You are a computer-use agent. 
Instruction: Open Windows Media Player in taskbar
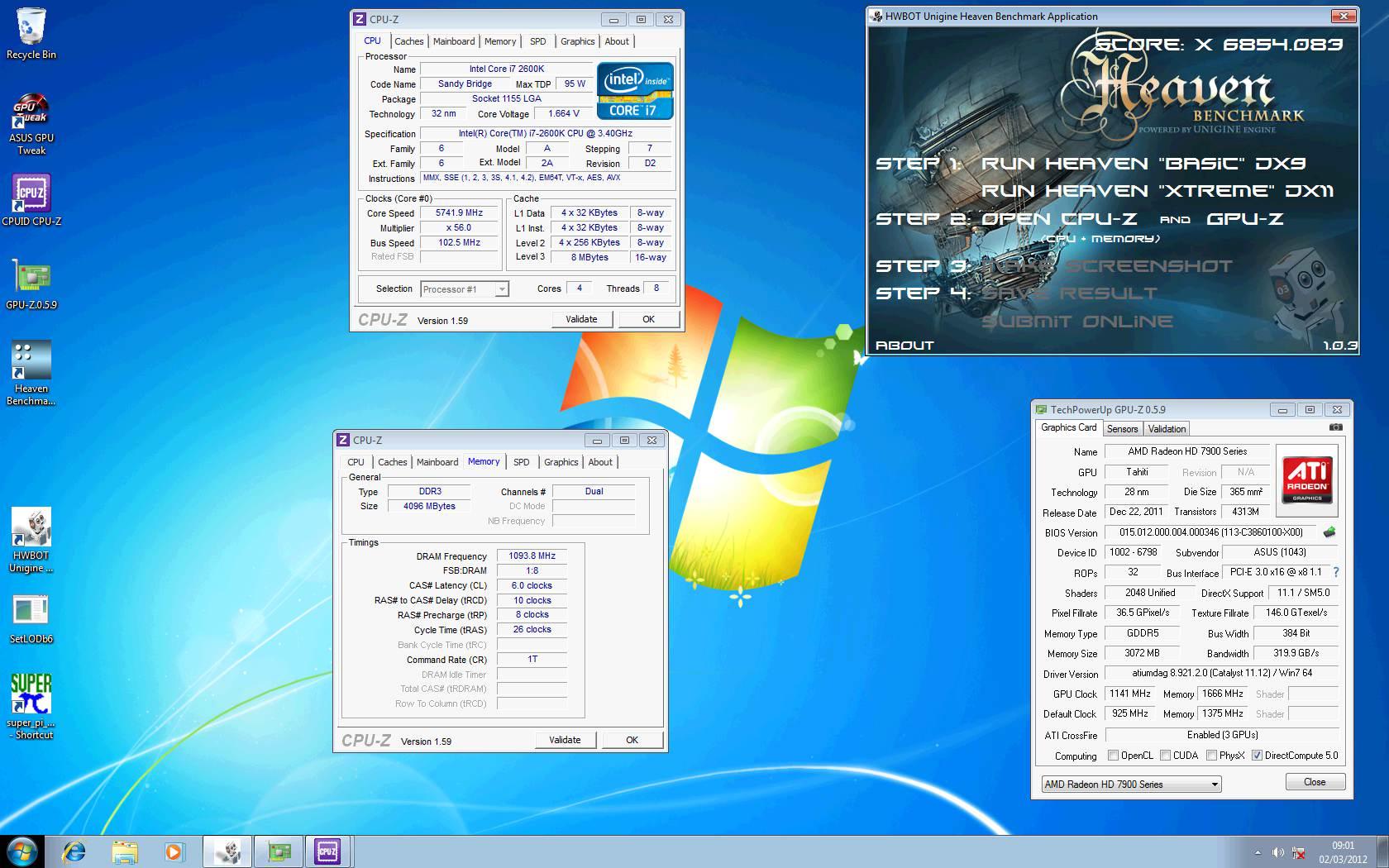click(174, 851)
